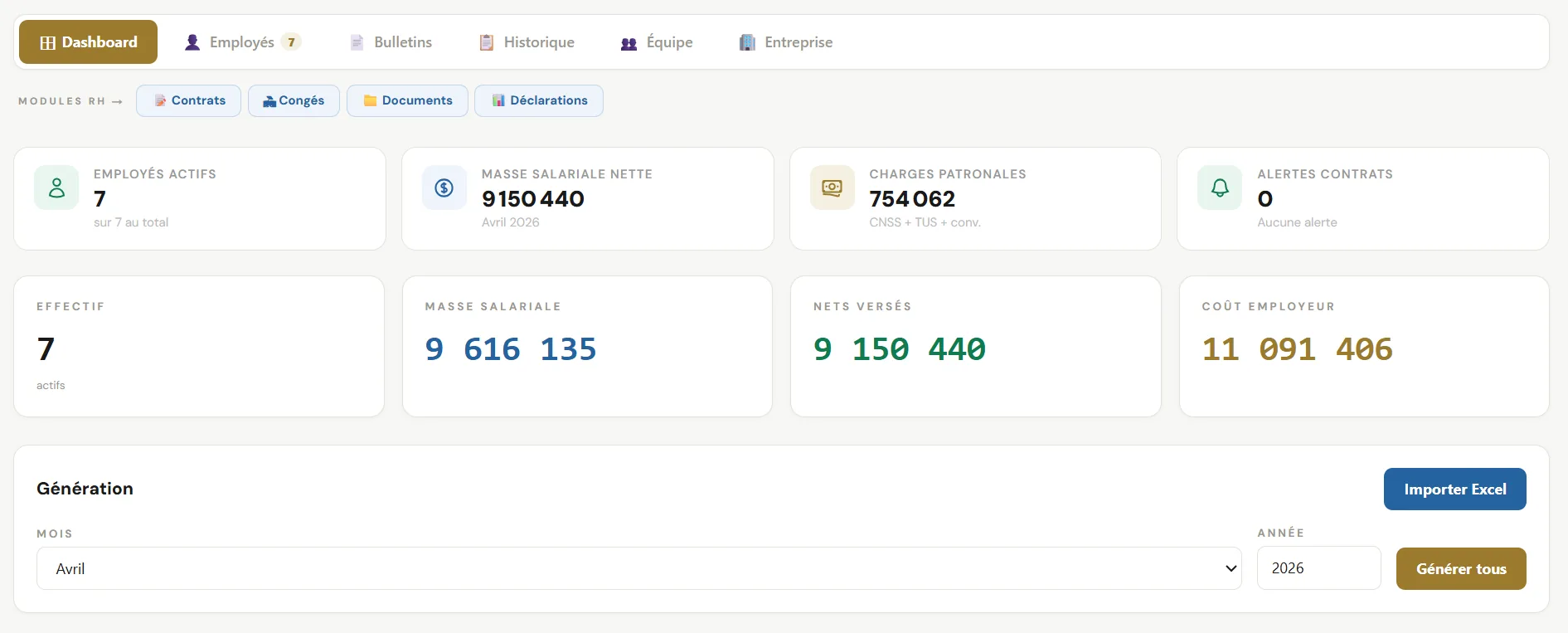The image size is (1568, 633).
Task: Click the Employés person icon
Action: pos(192,42)
